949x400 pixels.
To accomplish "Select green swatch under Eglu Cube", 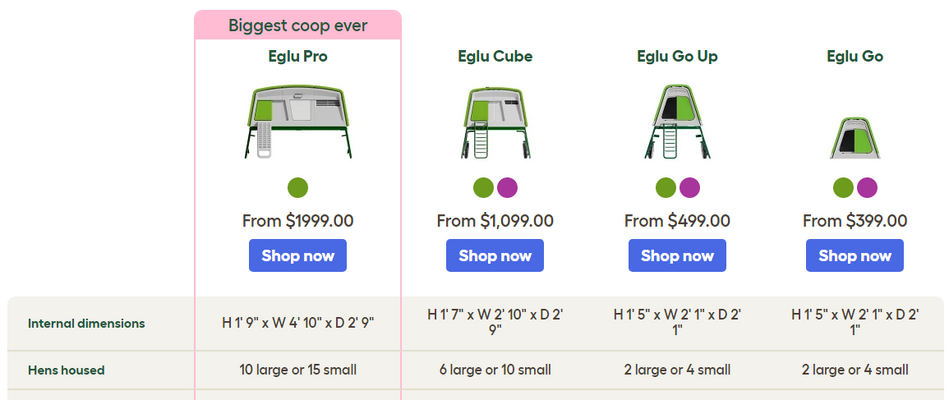I will click(484, 188).
